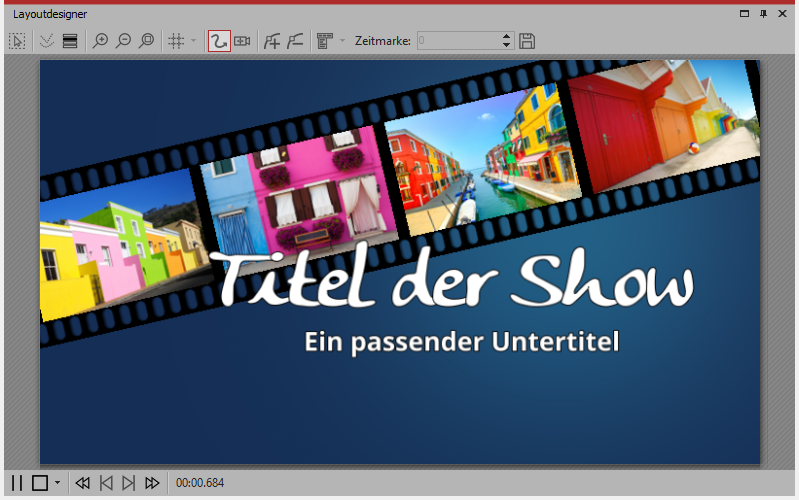
Task: Toggle the camera pan tool
Action: 243,41
